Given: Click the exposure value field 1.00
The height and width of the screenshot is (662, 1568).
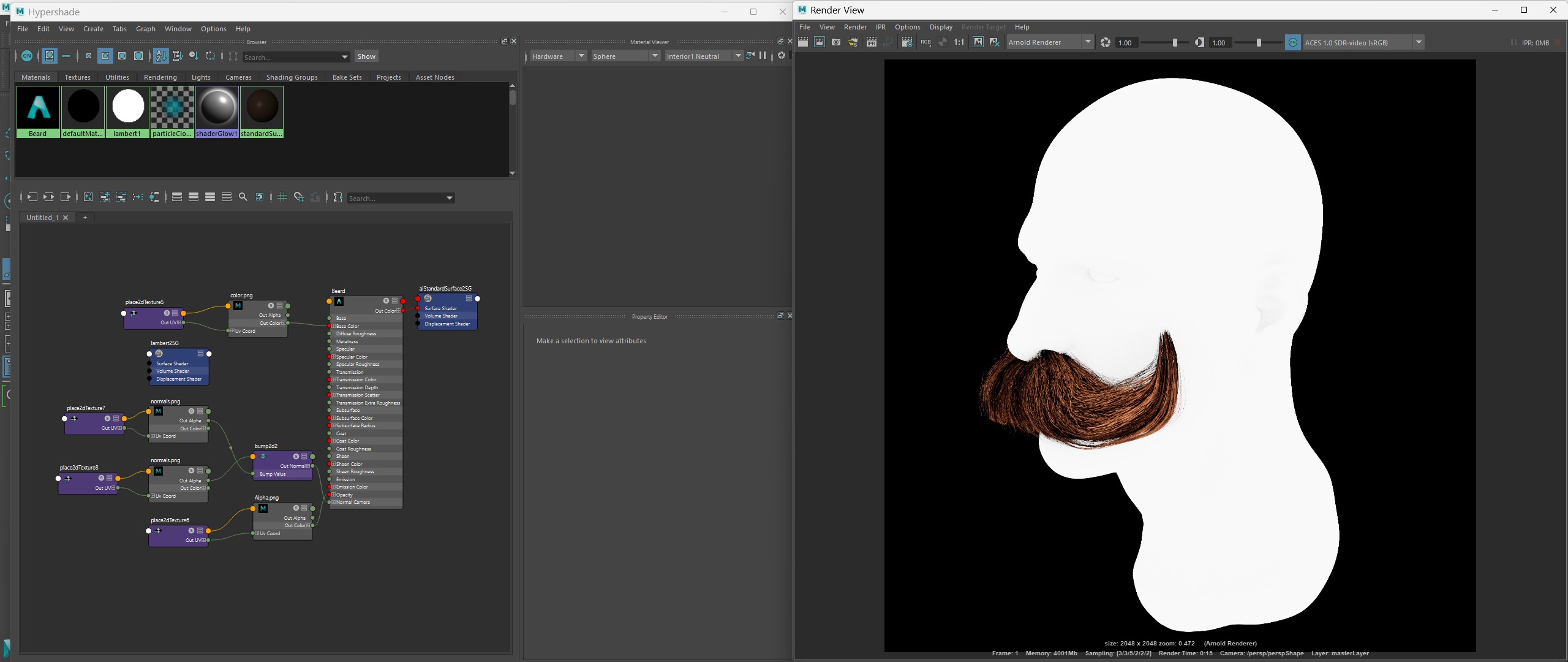Looking at the screenshot, I should 1126,42.
